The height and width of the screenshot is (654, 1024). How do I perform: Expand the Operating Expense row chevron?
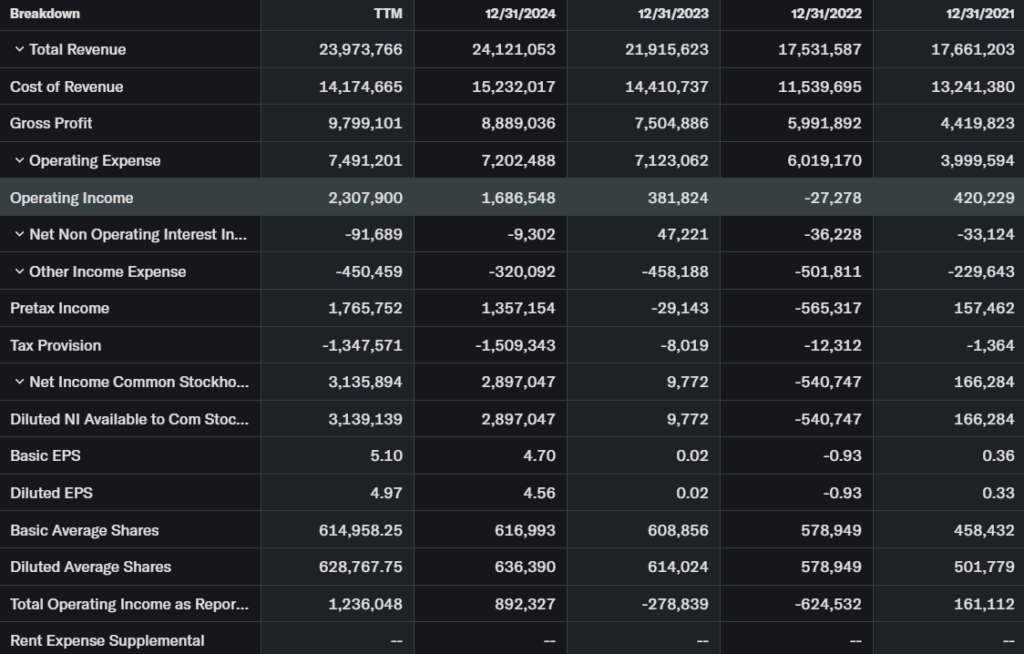pyautogui.click(x=19, y=161)
